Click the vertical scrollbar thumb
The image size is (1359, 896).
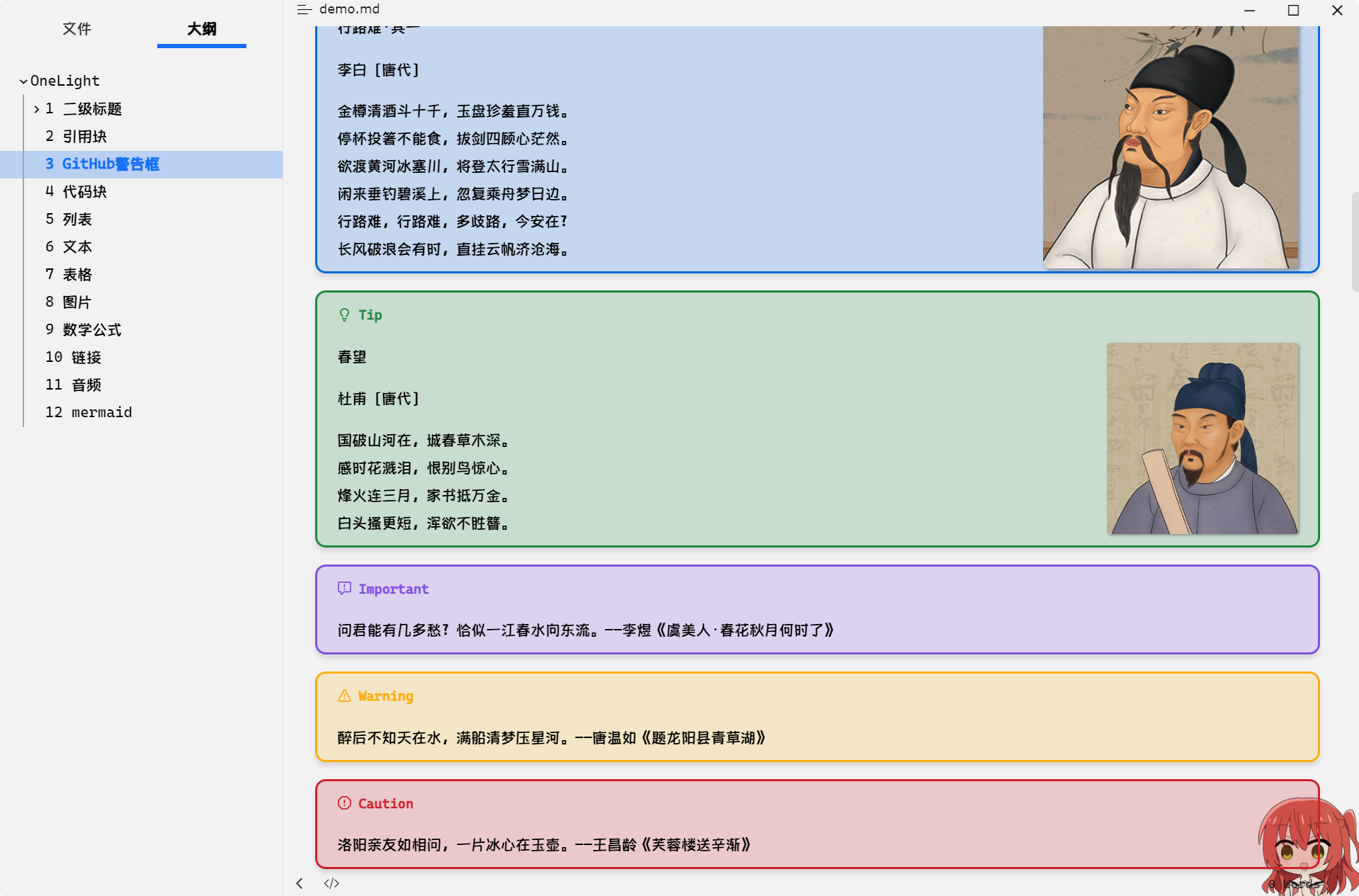[1355, 242]
